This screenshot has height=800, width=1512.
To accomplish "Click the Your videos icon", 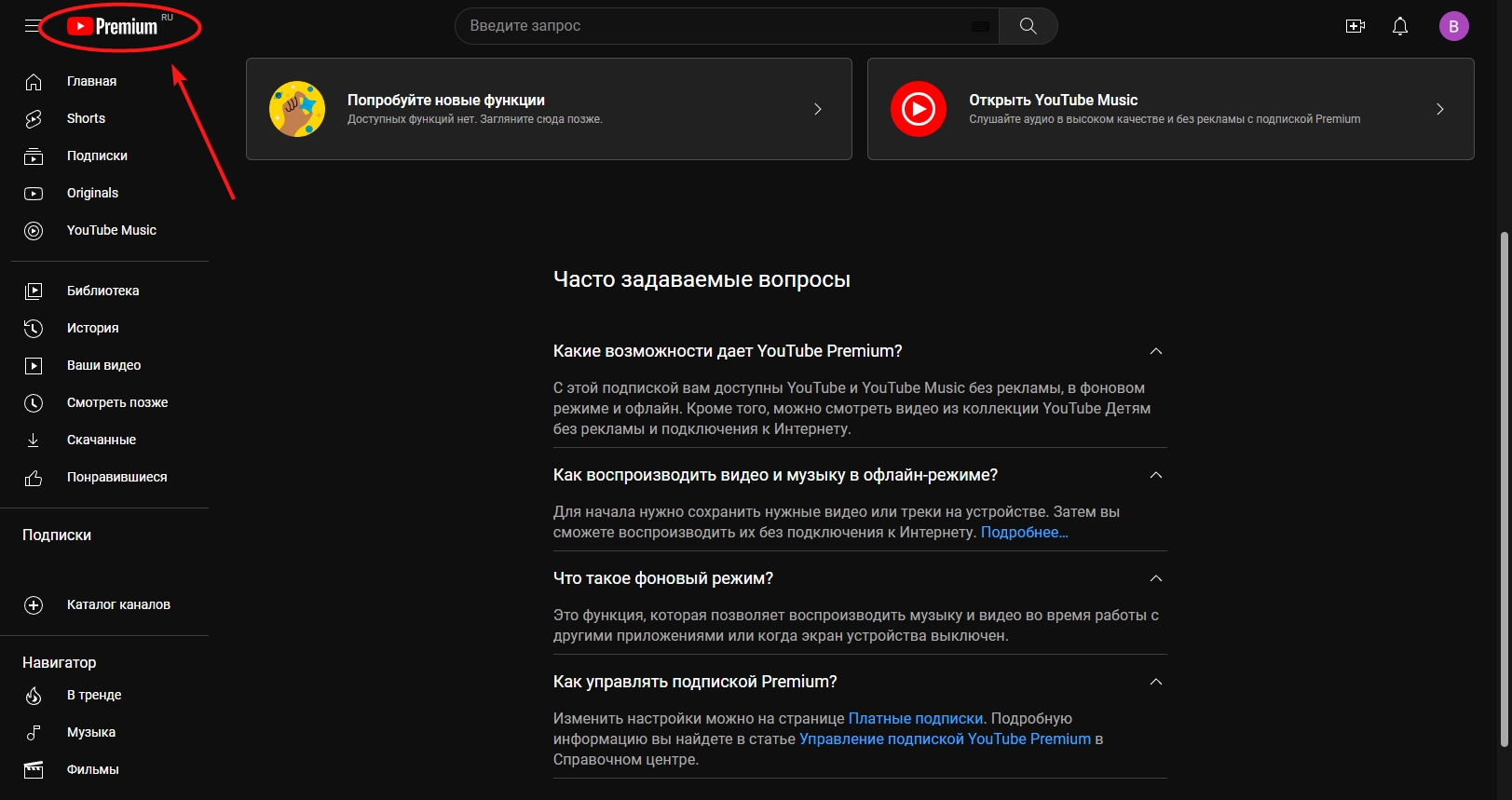I will pos(34,365).
